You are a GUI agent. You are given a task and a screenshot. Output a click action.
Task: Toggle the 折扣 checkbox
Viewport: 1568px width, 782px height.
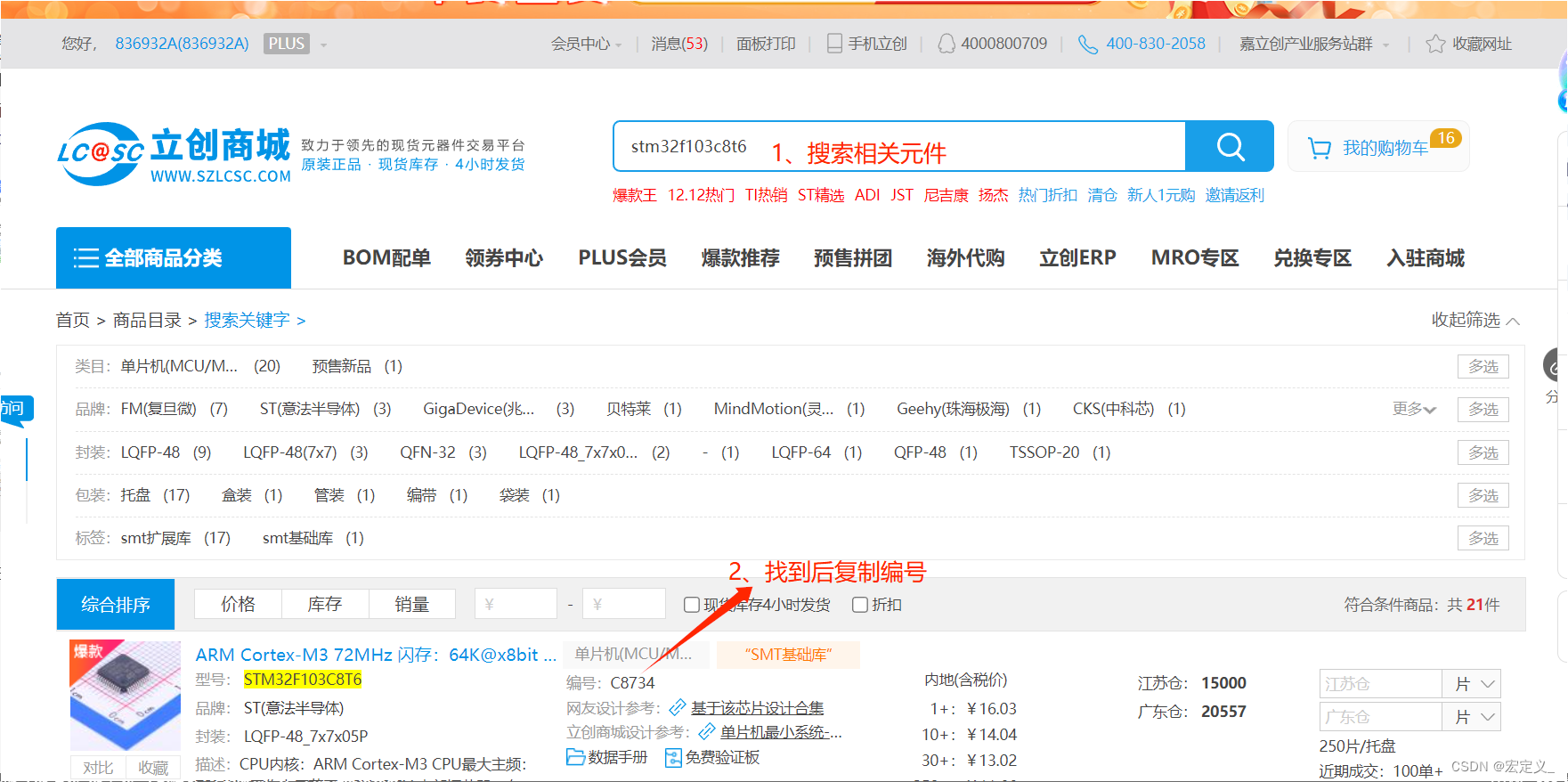(860, 605)
